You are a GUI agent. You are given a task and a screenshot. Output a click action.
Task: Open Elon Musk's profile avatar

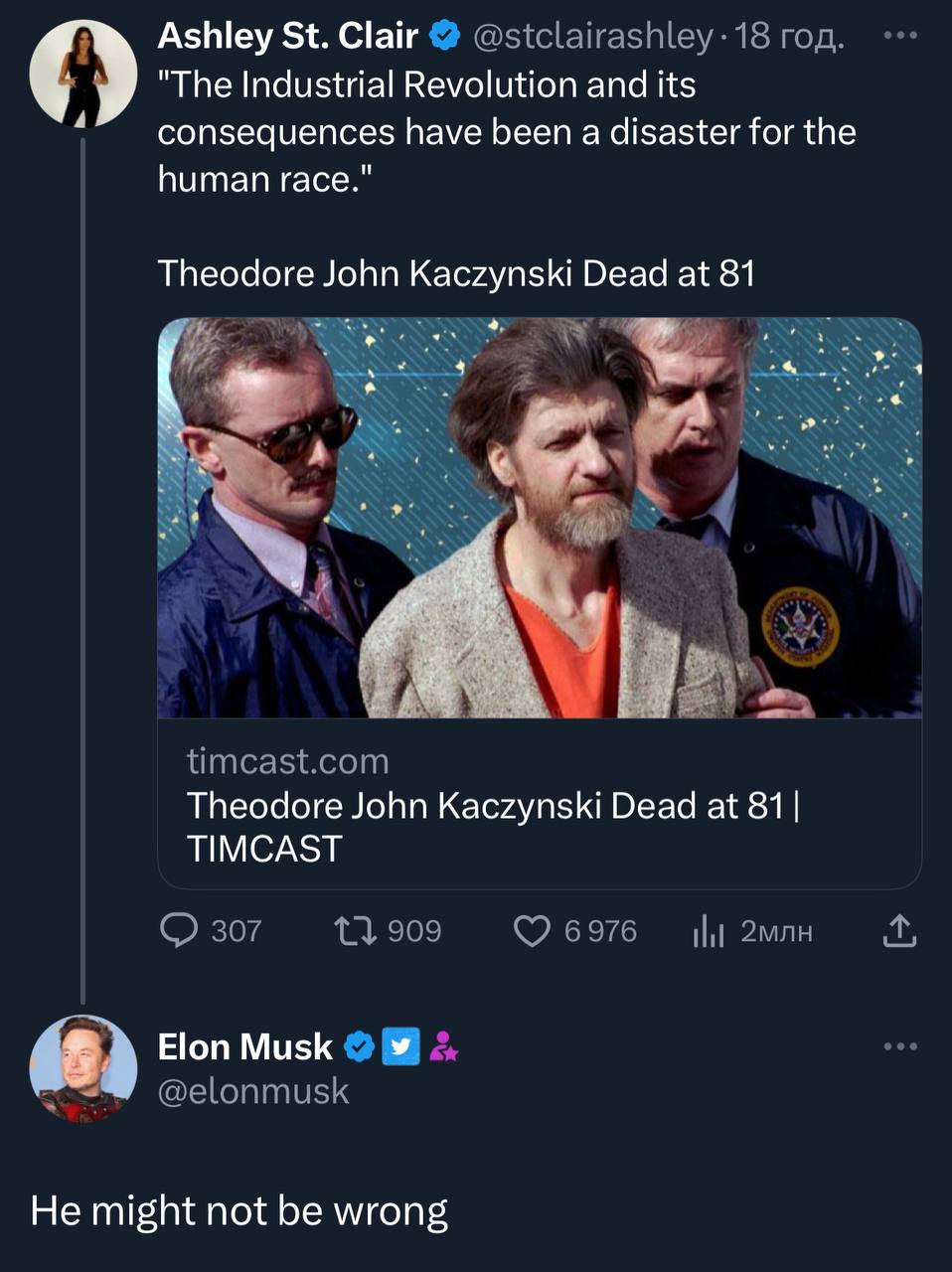click(x=82, y=1069)
